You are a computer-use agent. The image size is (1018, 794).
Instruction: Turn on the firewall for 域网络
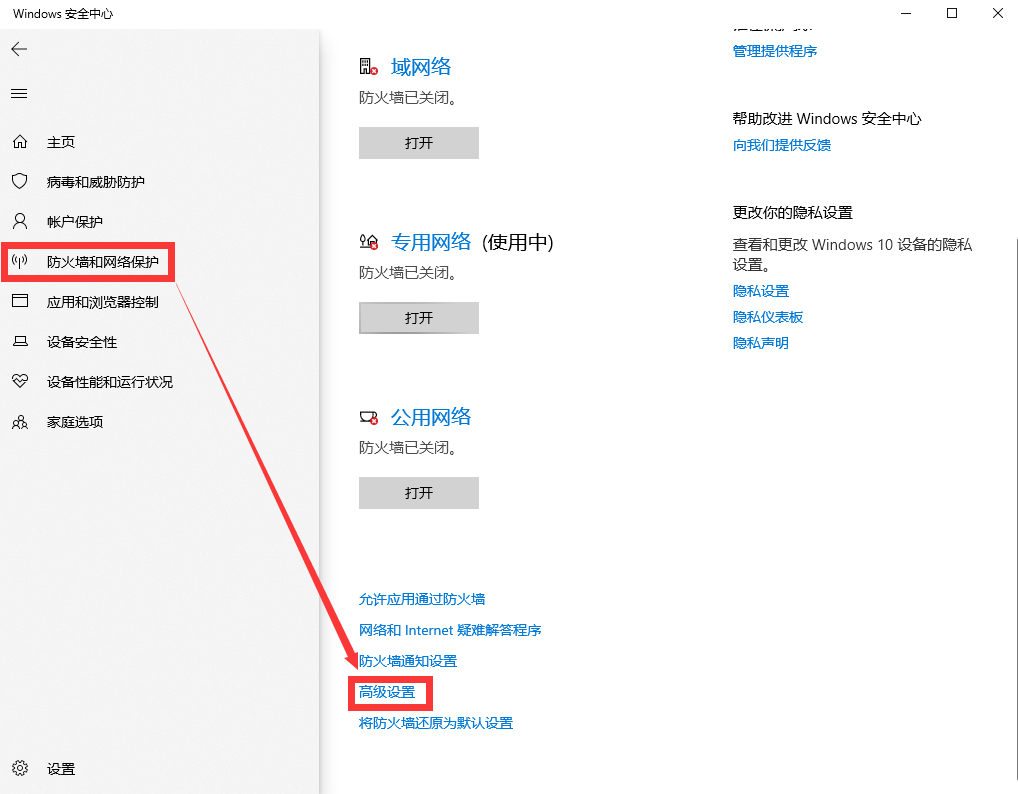click(x=419, y=143)
